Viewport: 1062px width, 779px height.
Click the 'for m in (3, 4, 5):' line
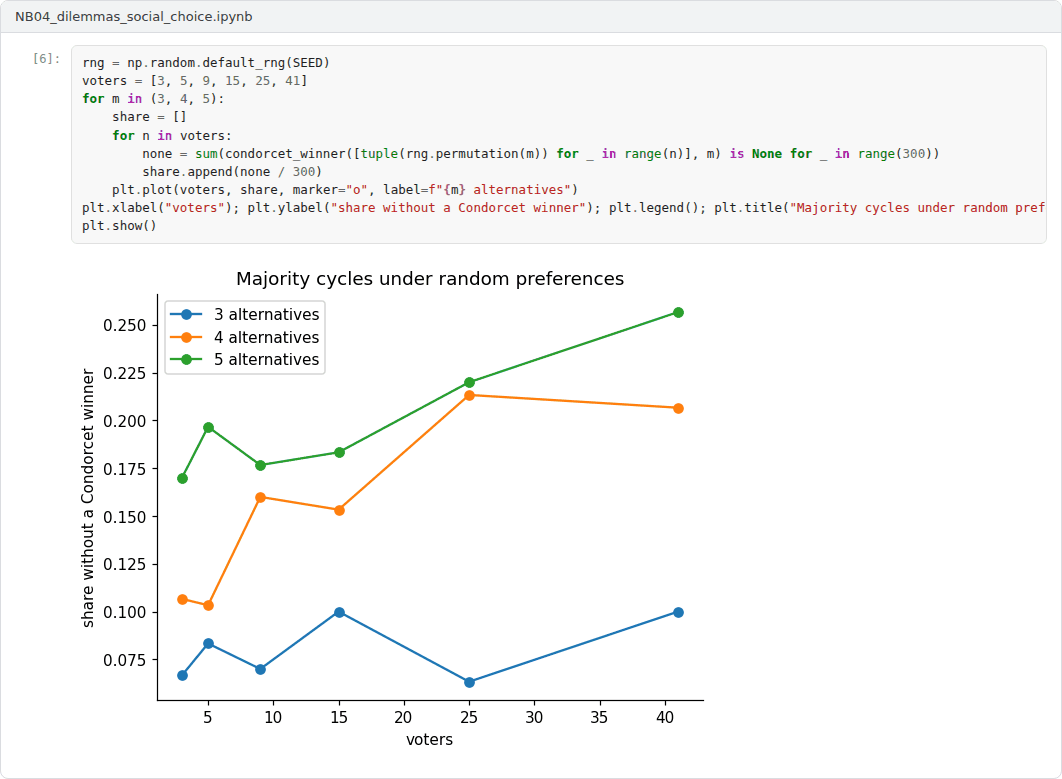pyautogui.click(x=153, y=99)
